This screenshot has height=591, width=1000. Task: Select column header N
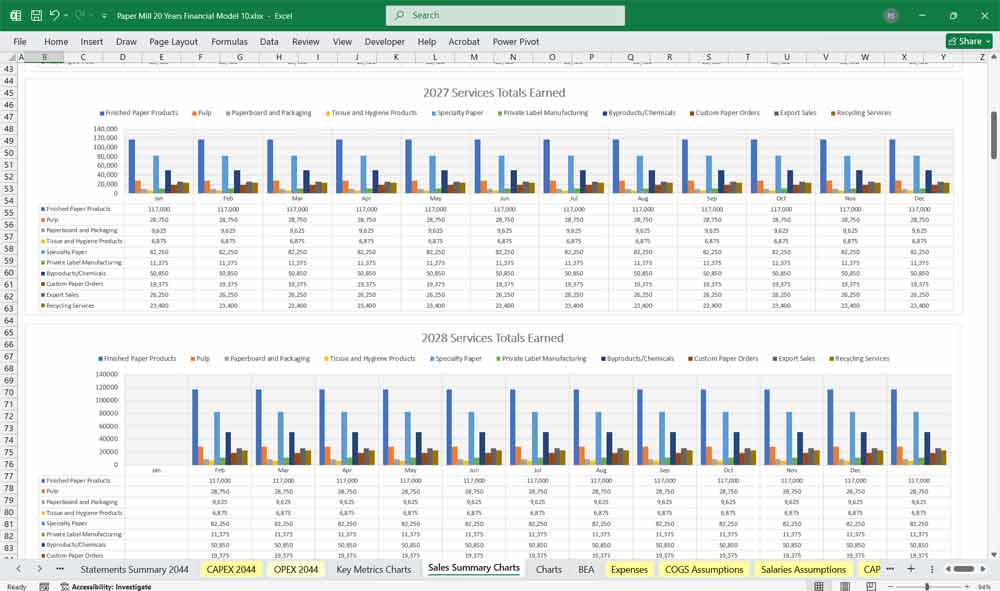513,57
